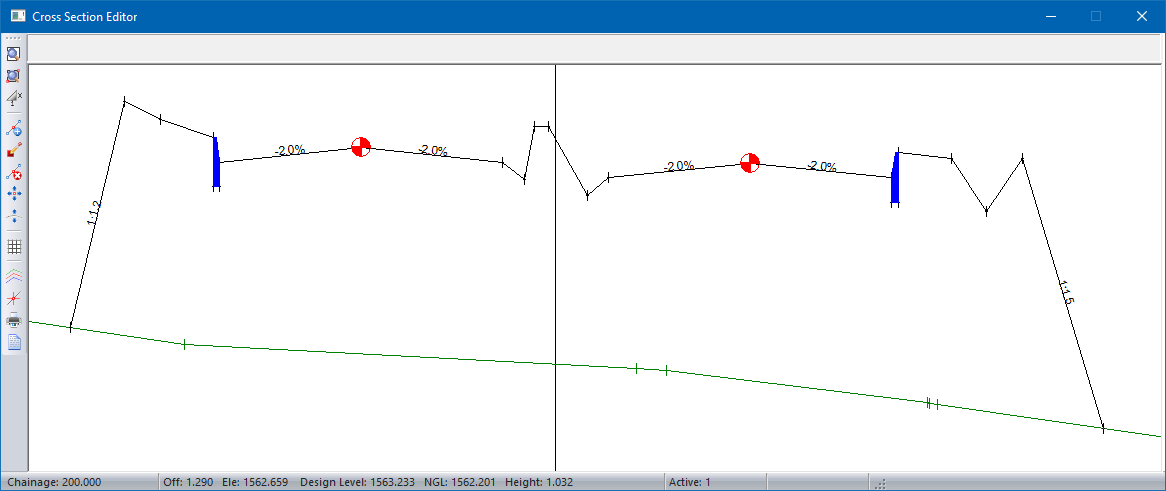The width and height of the screenshot is (1166, 491).
Task: Print the cross section via printer icon
Action: click(x=14, y=320)
